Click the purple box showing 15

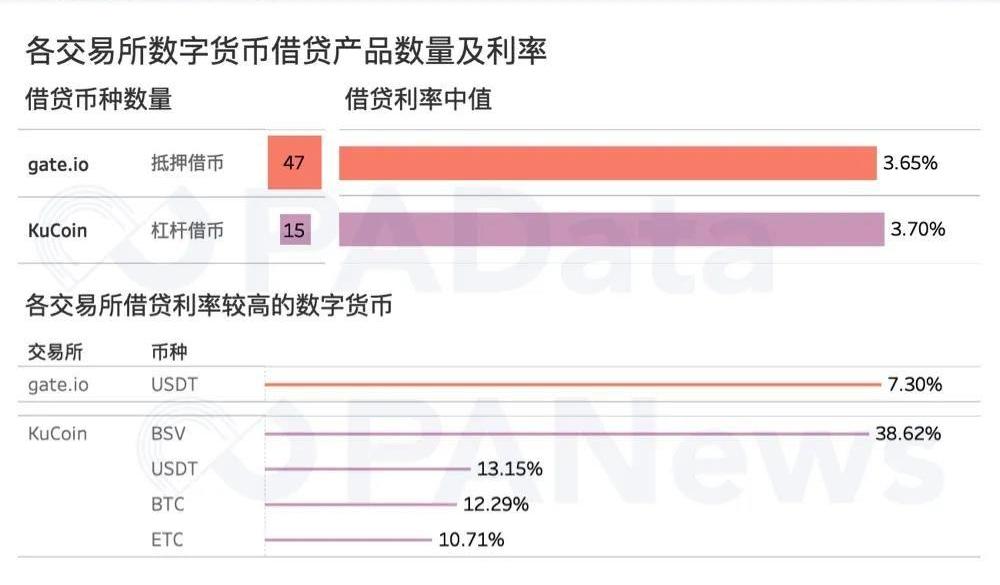click(294, 231)
